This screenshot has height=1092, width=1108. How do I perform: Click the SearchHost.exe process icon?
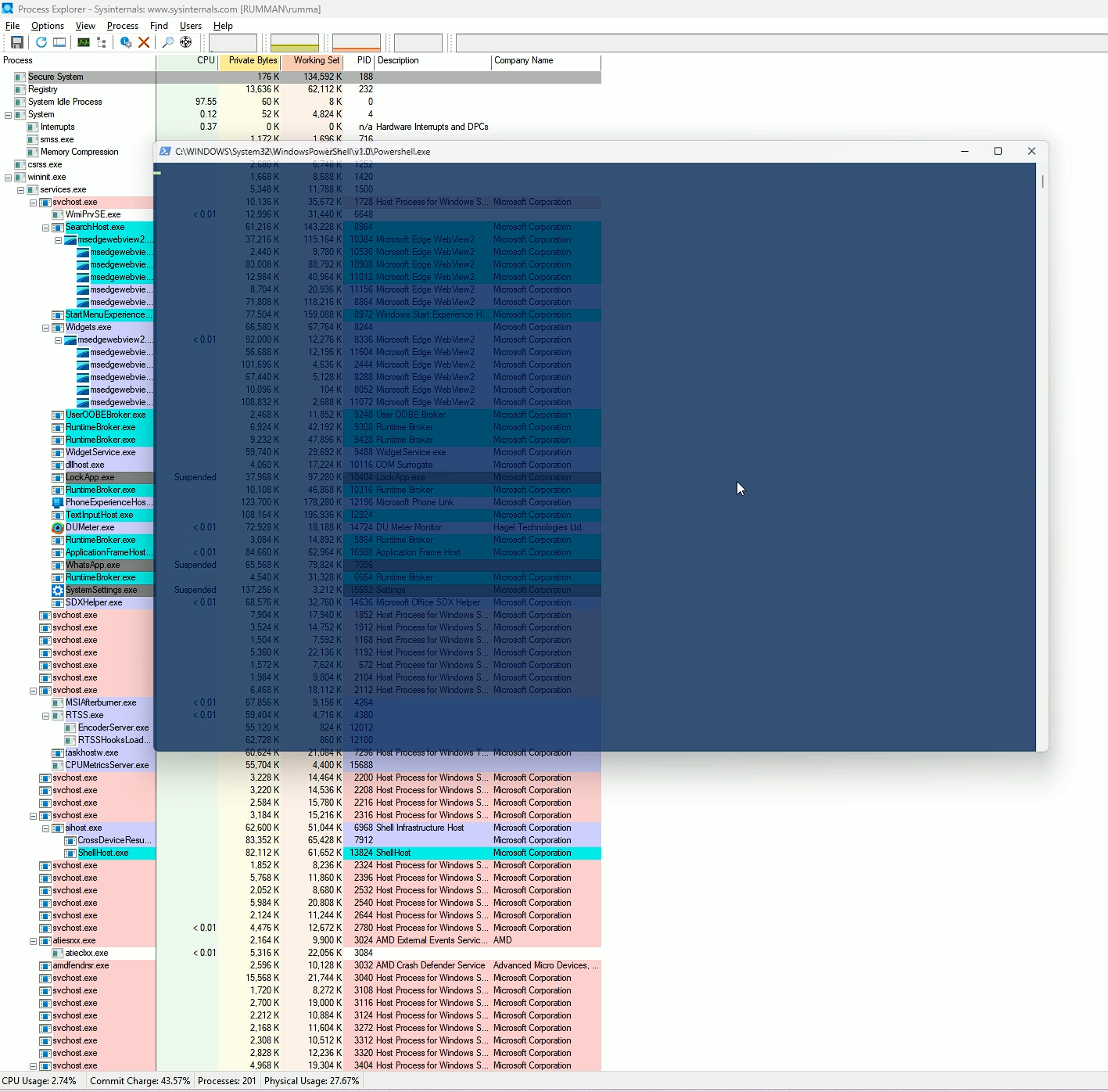click(x=58, y=227)
